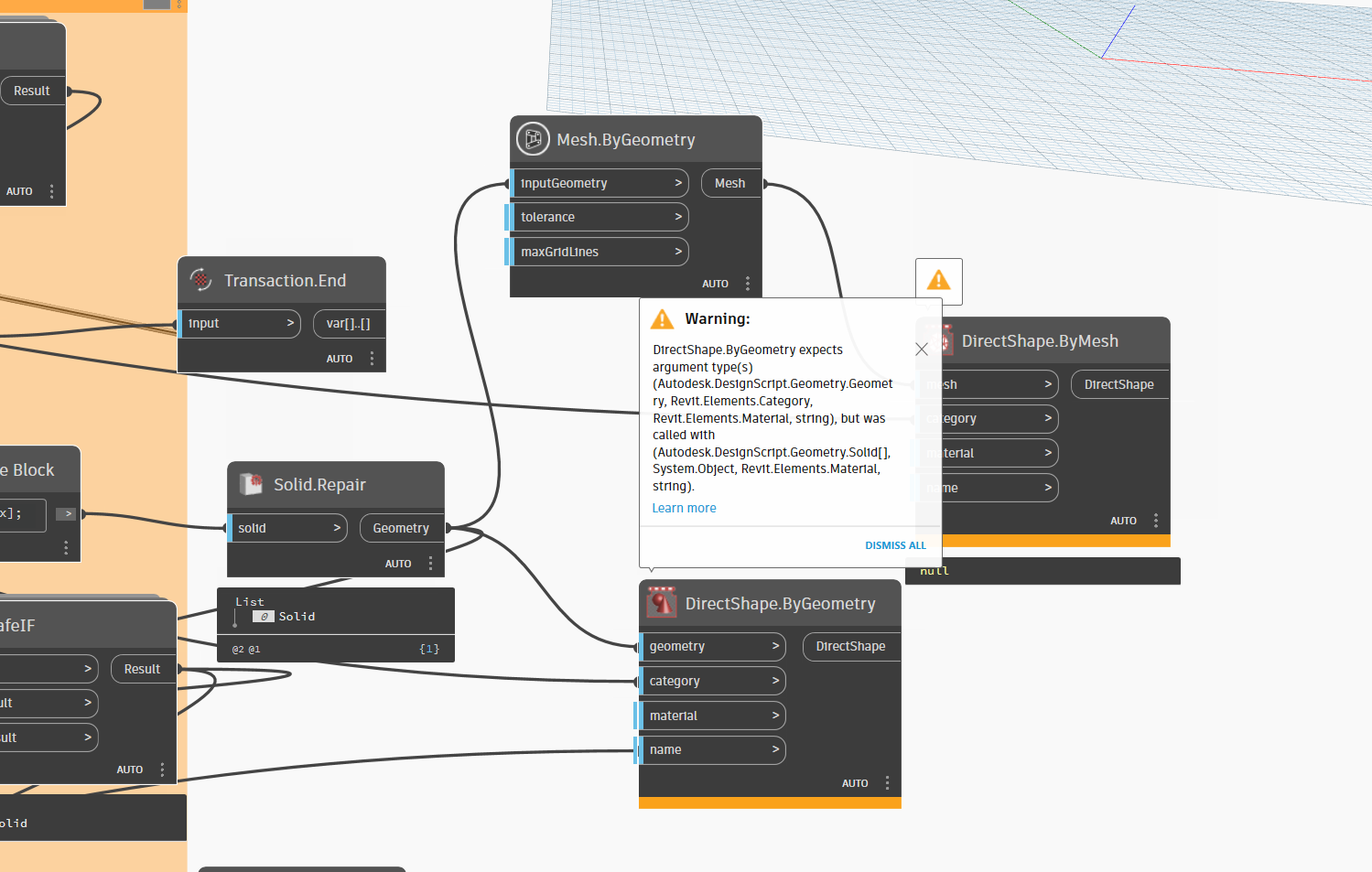
Task: Expand the Transaction.End input port chevron
Action: pos(290,323)
